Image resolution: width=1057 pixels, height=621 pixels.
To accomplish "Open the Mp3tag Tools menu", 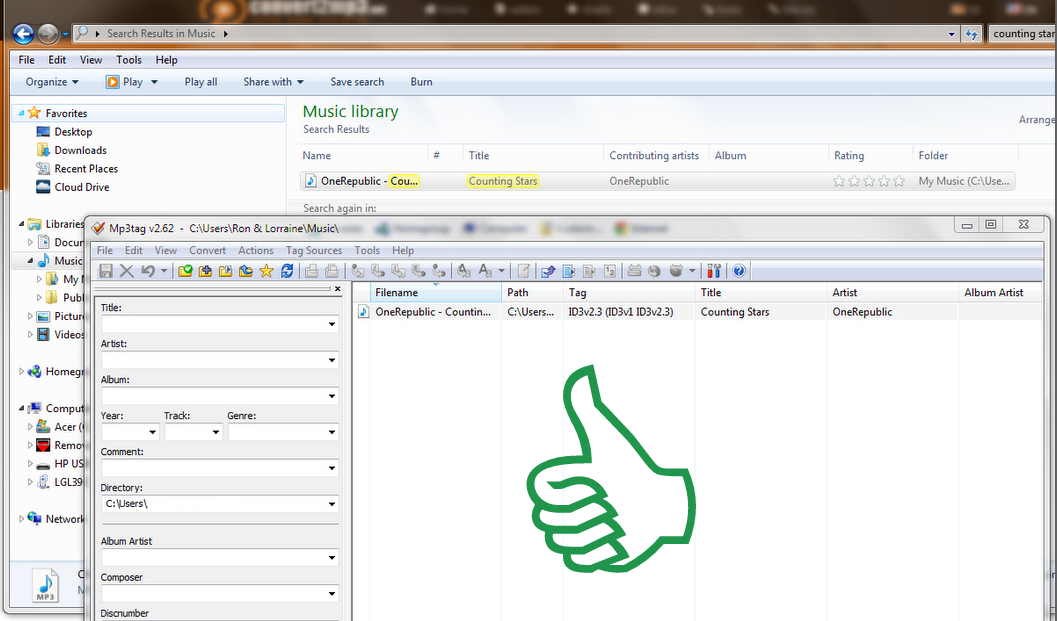I will 367,250.
